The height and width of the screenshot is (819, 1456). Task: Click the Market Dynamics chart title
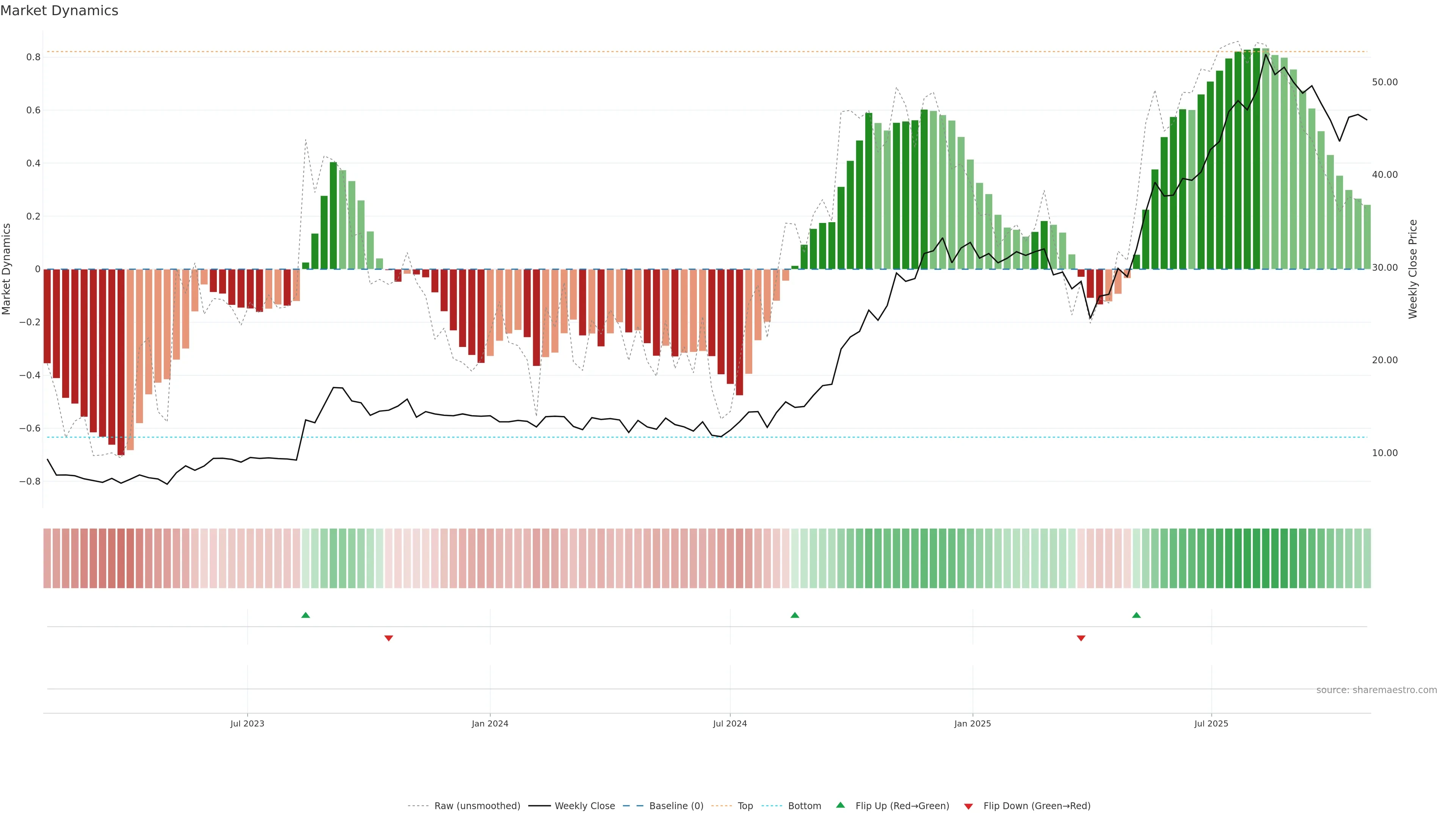coord(60,11)
